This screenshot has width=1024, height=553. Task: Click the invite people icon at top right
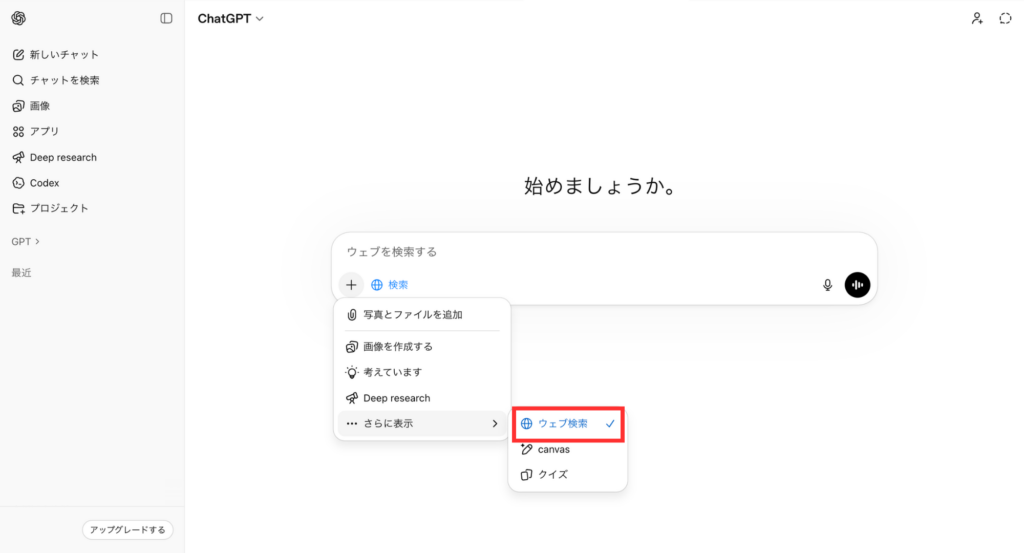tap(977, 18)
